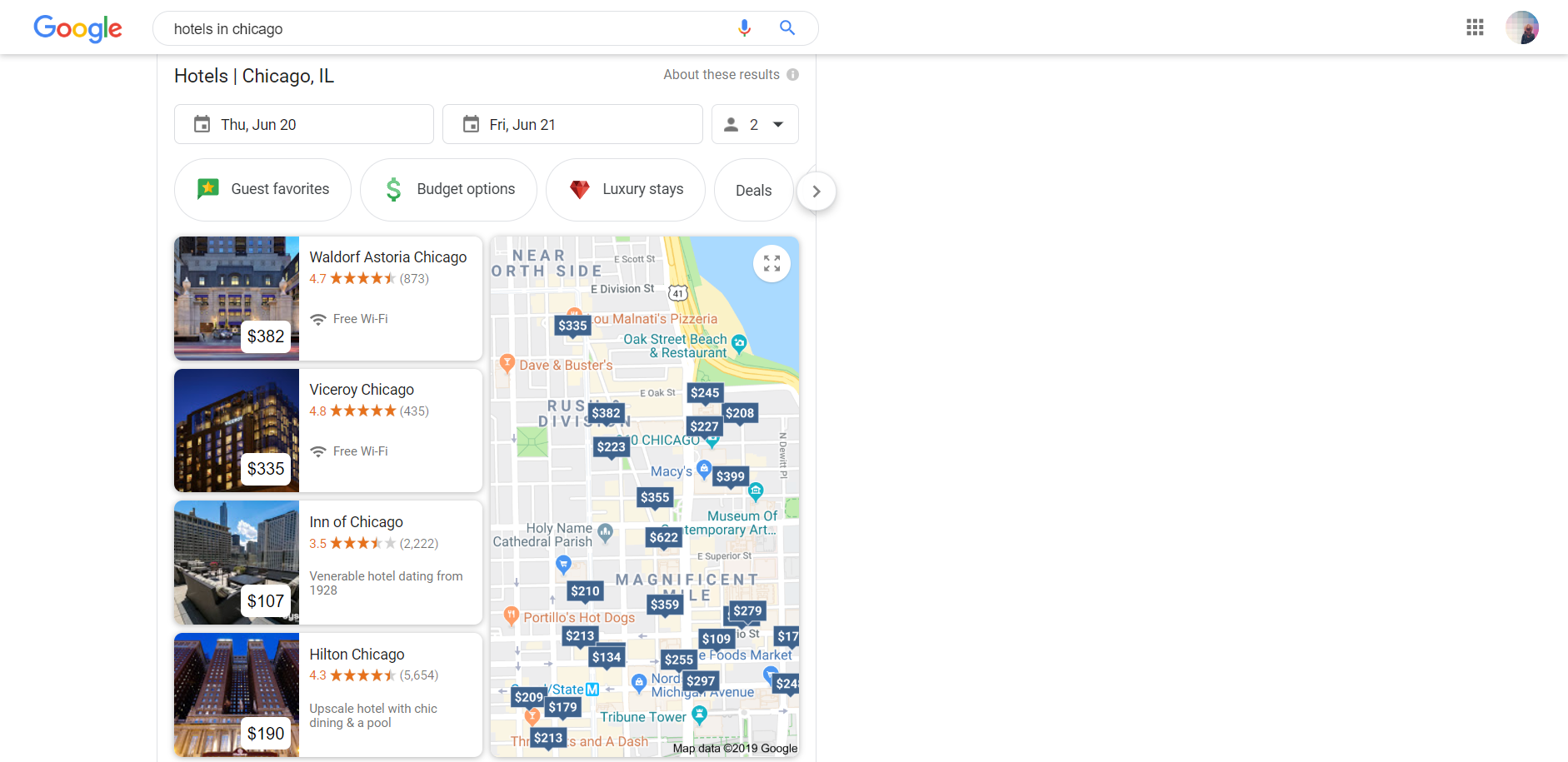
Task: Click the Oak Street Beach map pin
Action: coord(739,343)
